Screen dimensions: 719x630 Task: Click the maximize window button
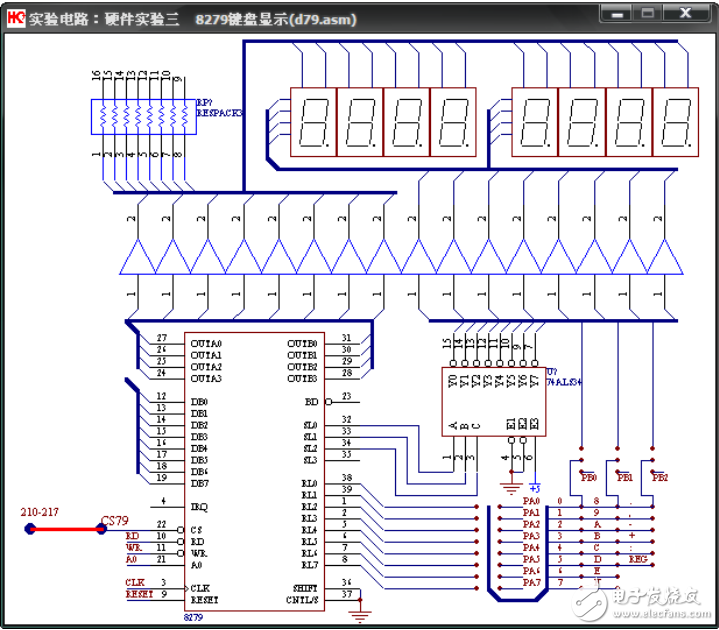[x=648, y=13]
